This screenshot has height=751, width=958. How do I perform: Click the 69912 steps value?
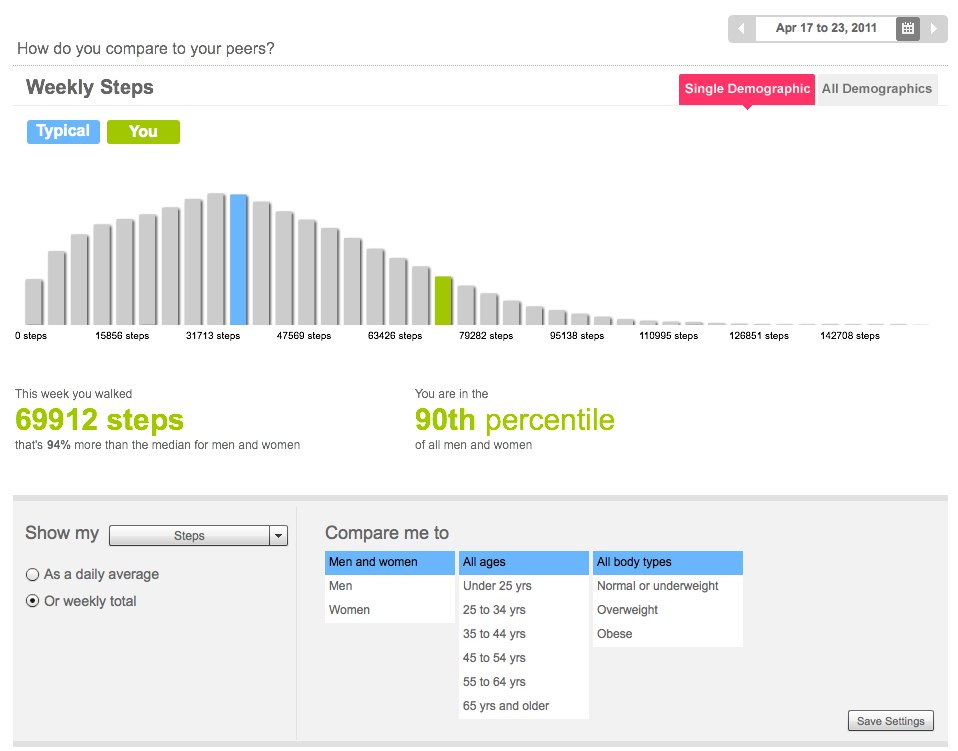99,420
